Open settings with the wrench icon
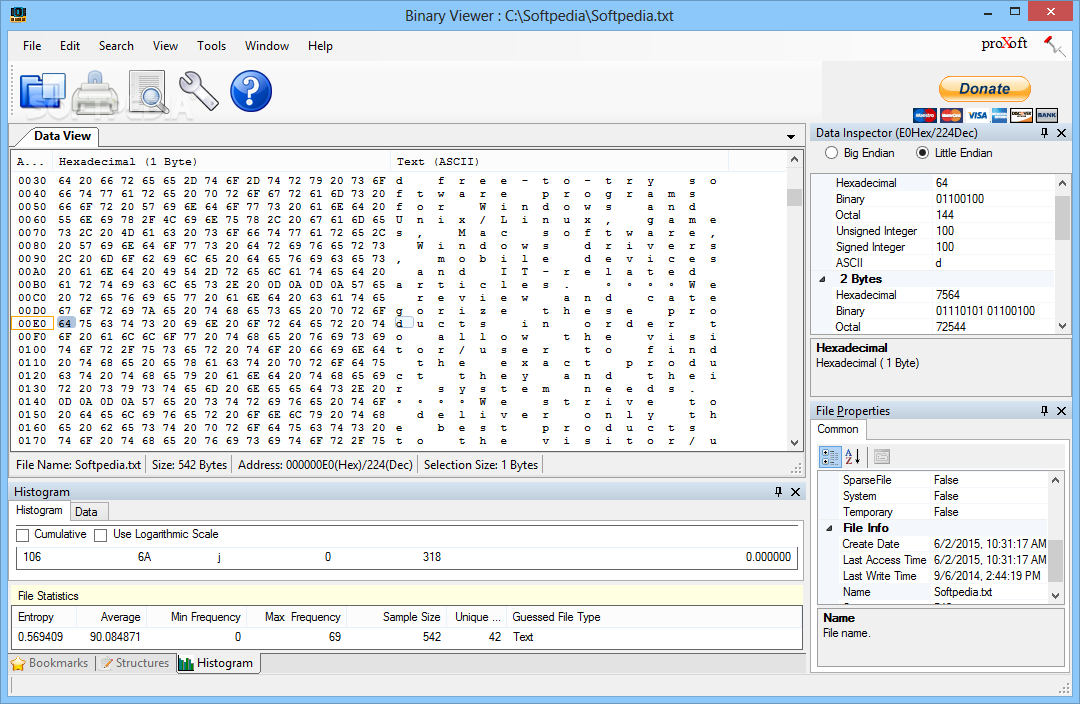This screenshot has width=1080, height=704. (198, 91)
